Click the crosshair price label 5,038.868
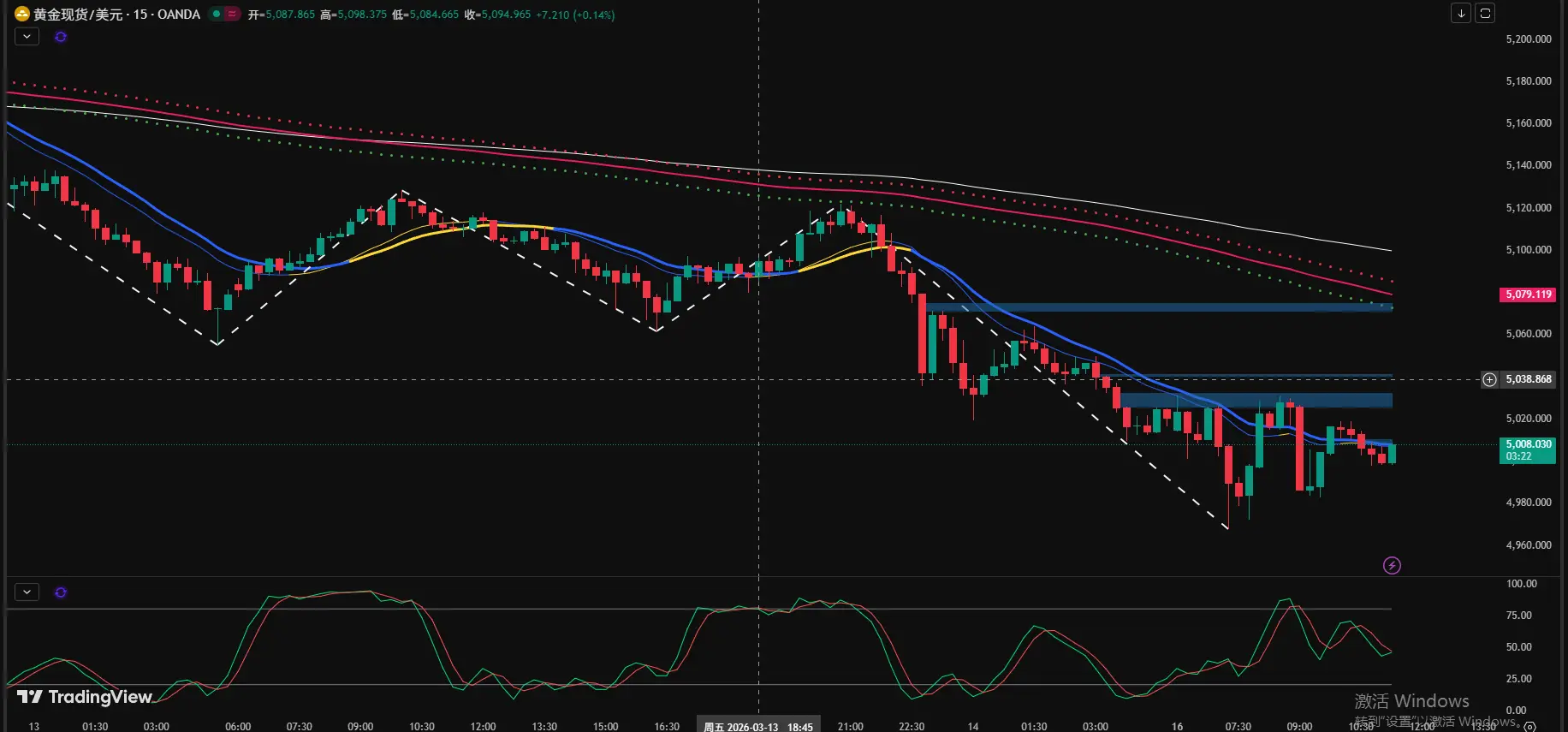This screenshot has width=1568, height=732. (1529, 379)
